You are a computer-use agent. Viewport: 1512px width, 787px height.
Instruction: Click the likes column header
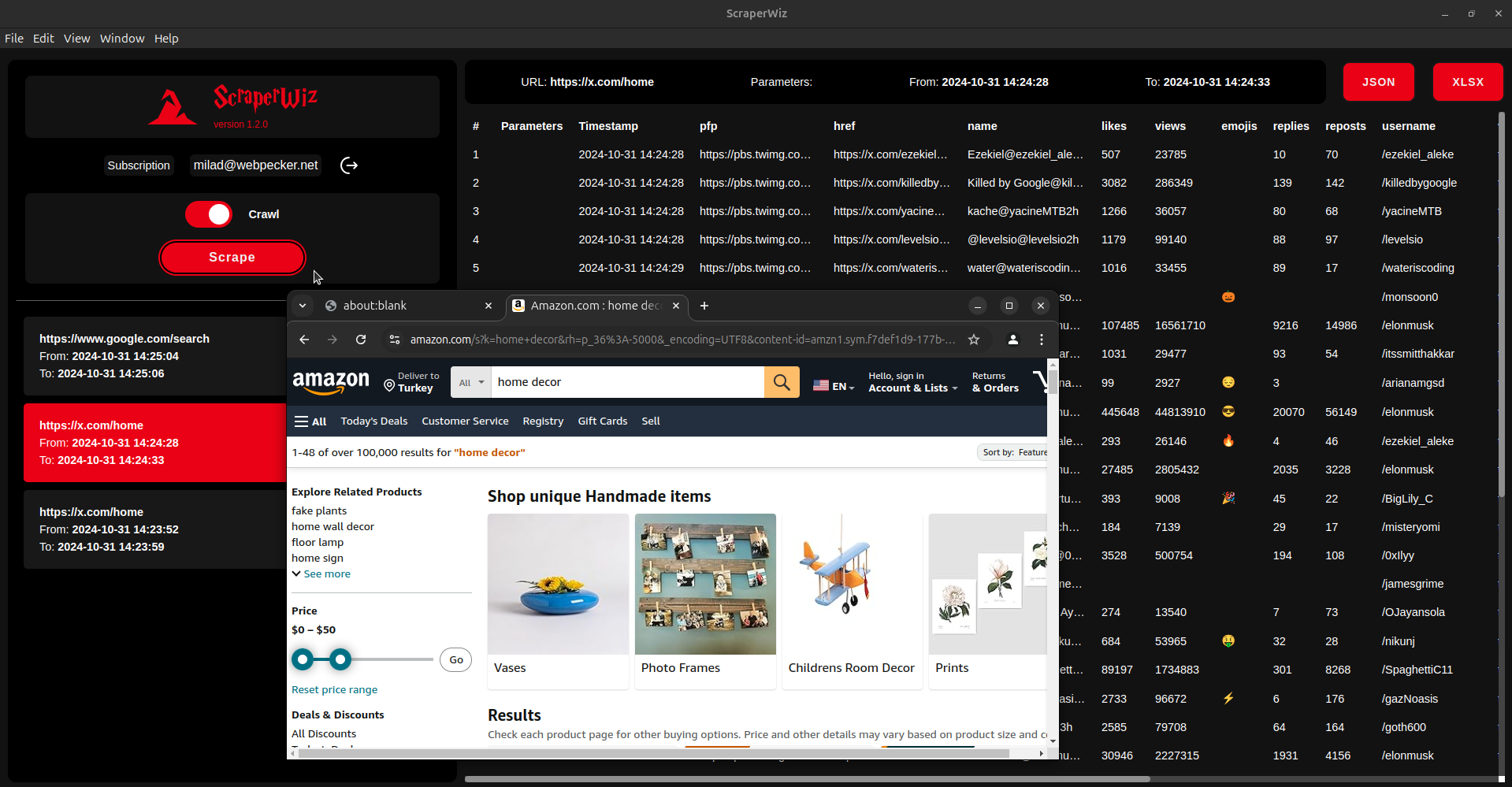coord(1113,126)
